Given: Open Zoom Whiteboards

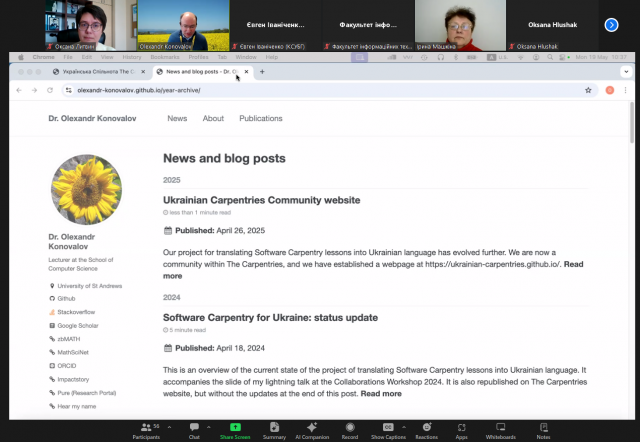Looking at the screenshot, I should [501, 431].
